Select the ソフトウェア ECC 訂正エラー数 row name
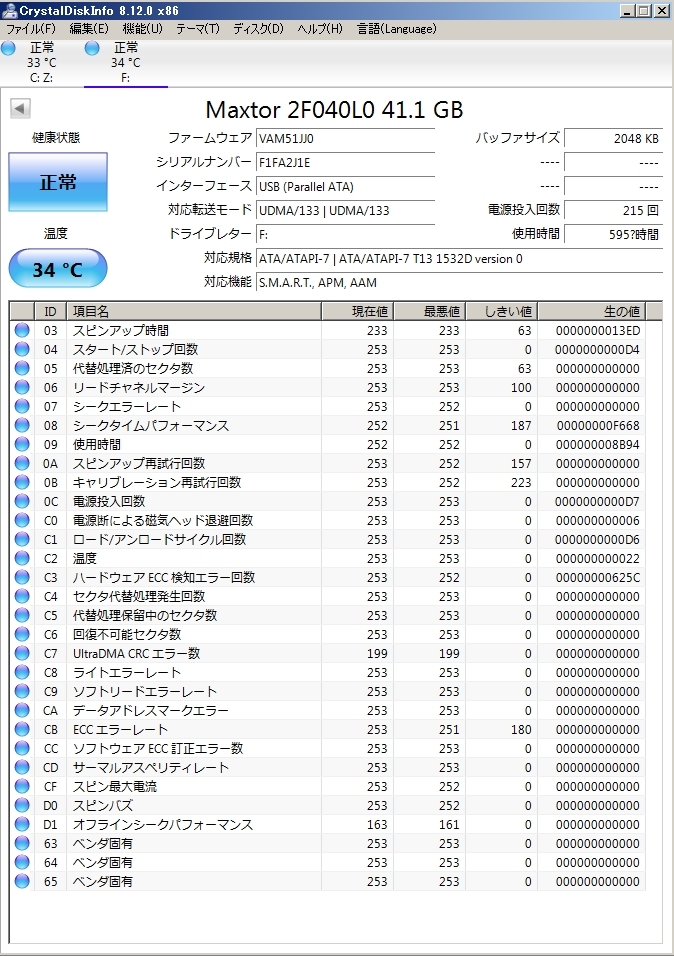This screenshot has height=956, width=674. [158, 749]
